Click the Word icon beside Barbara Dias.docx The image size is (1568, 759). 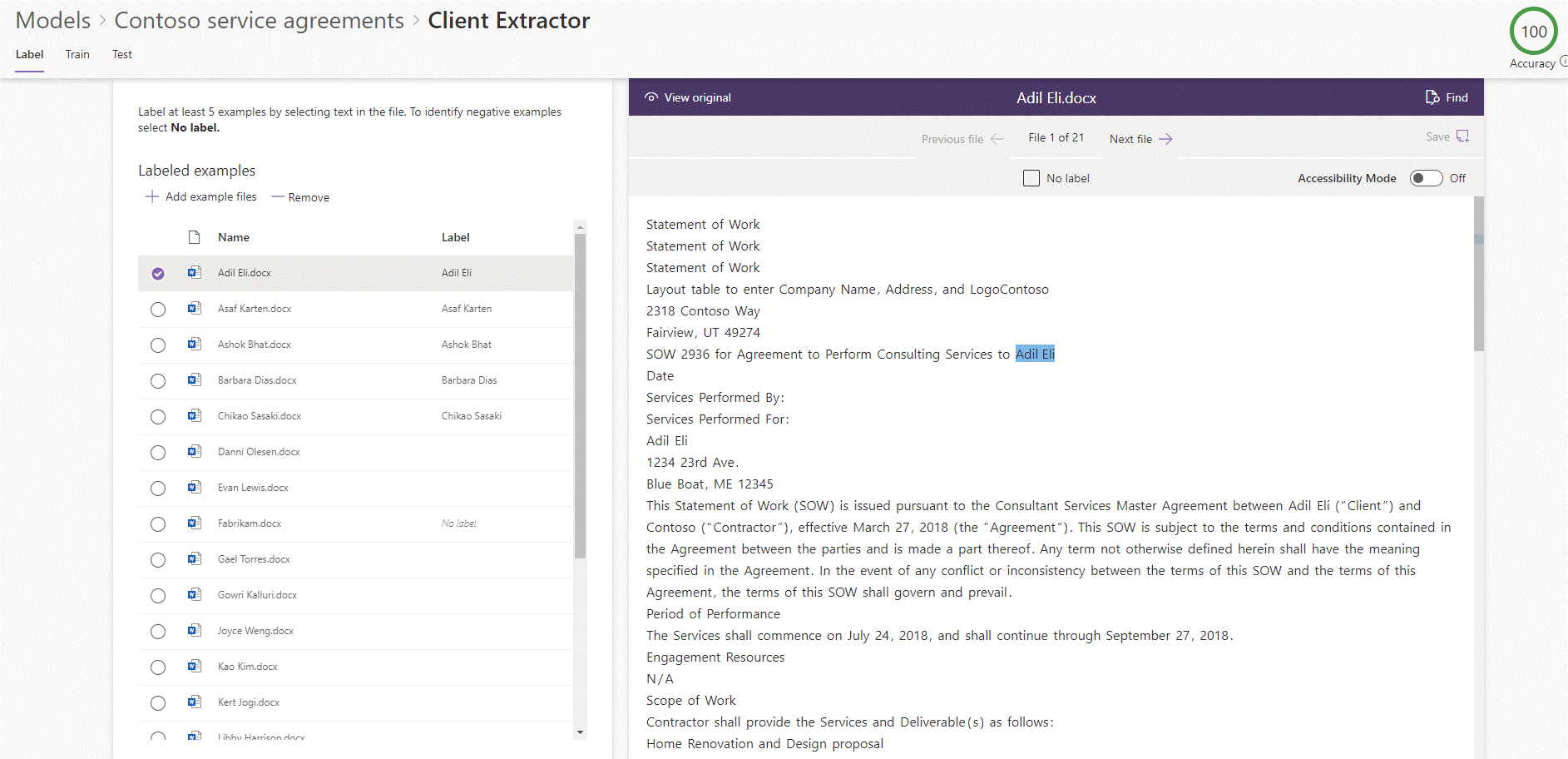[x=194, y=380]
